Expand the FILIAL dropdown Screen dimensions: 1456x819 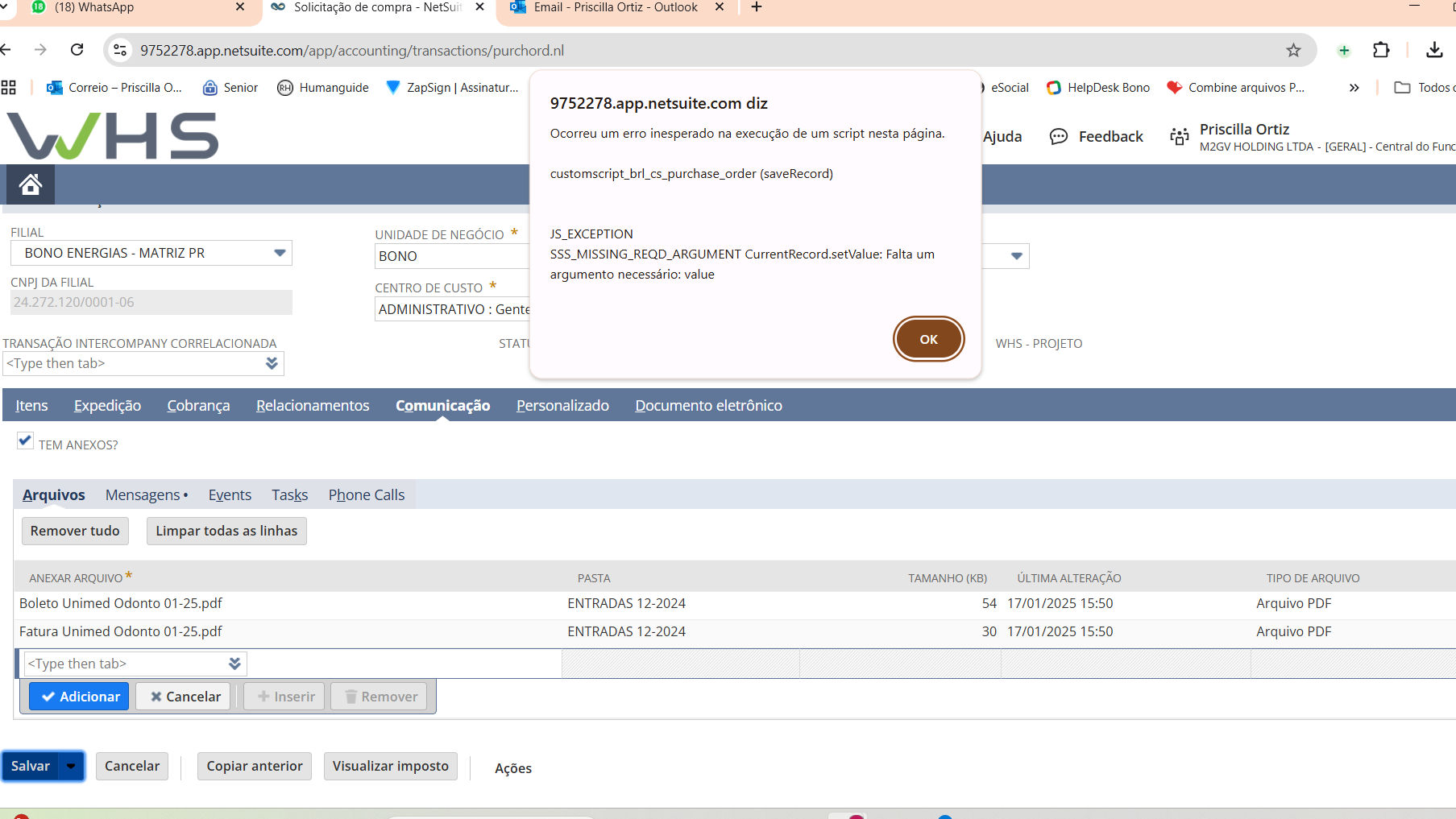coord(280,253)
